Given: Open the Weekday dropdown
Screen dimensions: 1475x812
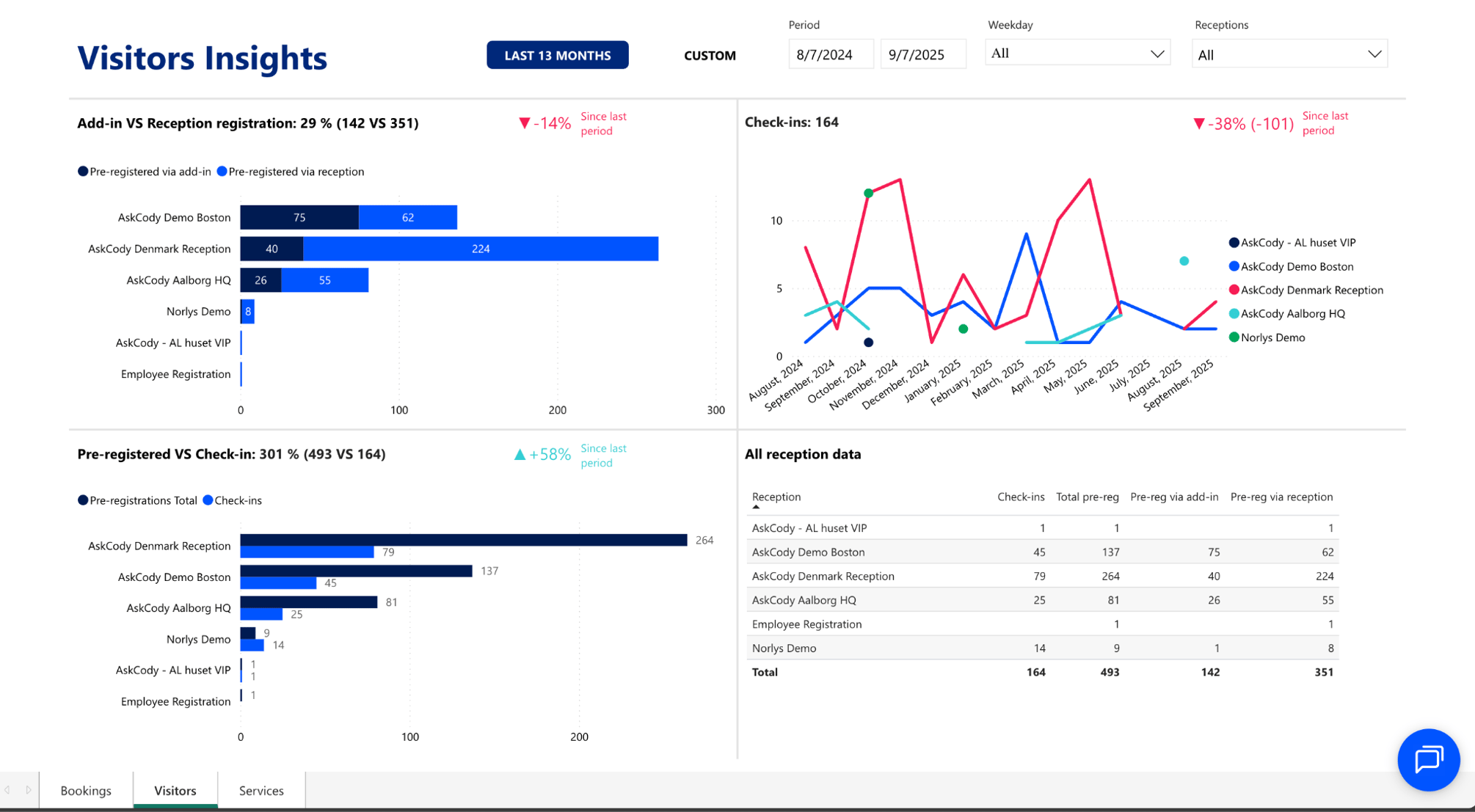Looking at the screenshot, I should [x=1077, y=52].
